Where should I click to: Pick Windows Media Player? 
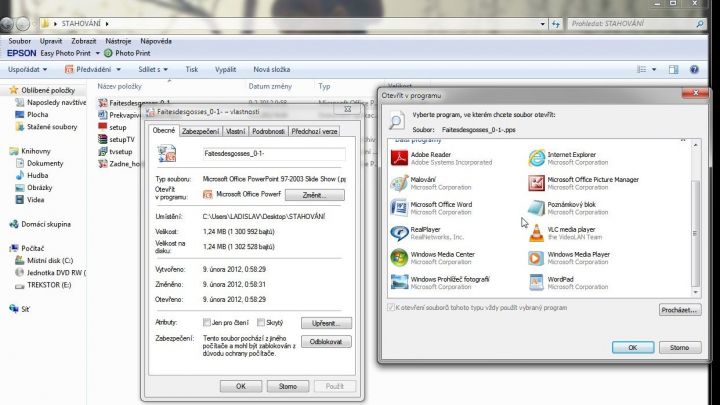[569, 258]
